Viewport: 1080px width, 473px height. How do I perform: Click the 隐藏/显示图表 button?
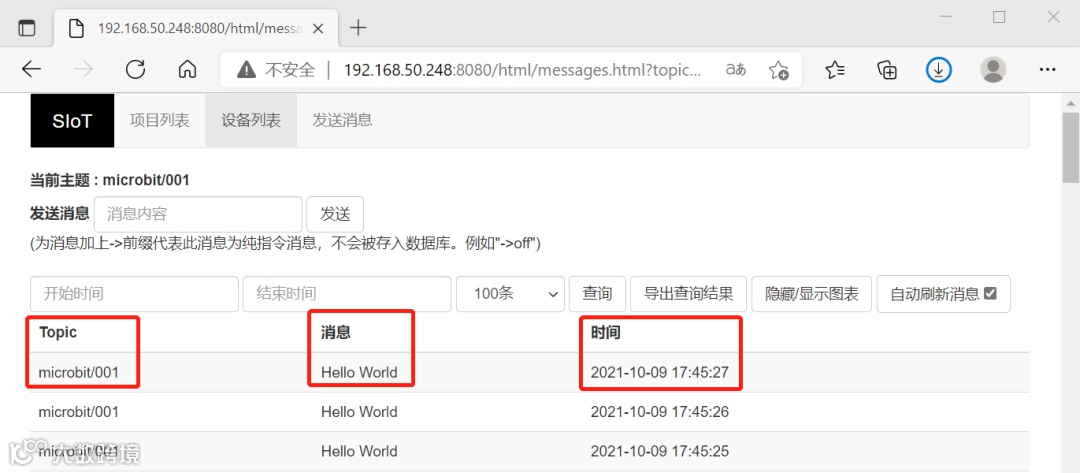pos(812,294)
